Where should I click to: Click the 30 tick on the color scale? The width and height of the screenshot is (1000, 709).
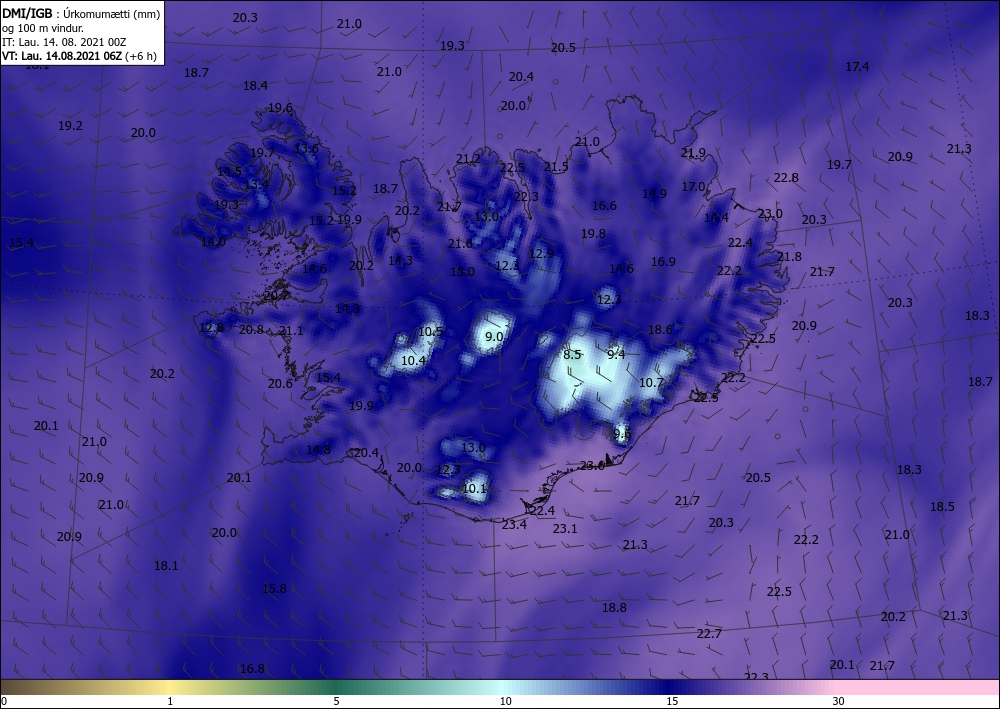(839, 701)
